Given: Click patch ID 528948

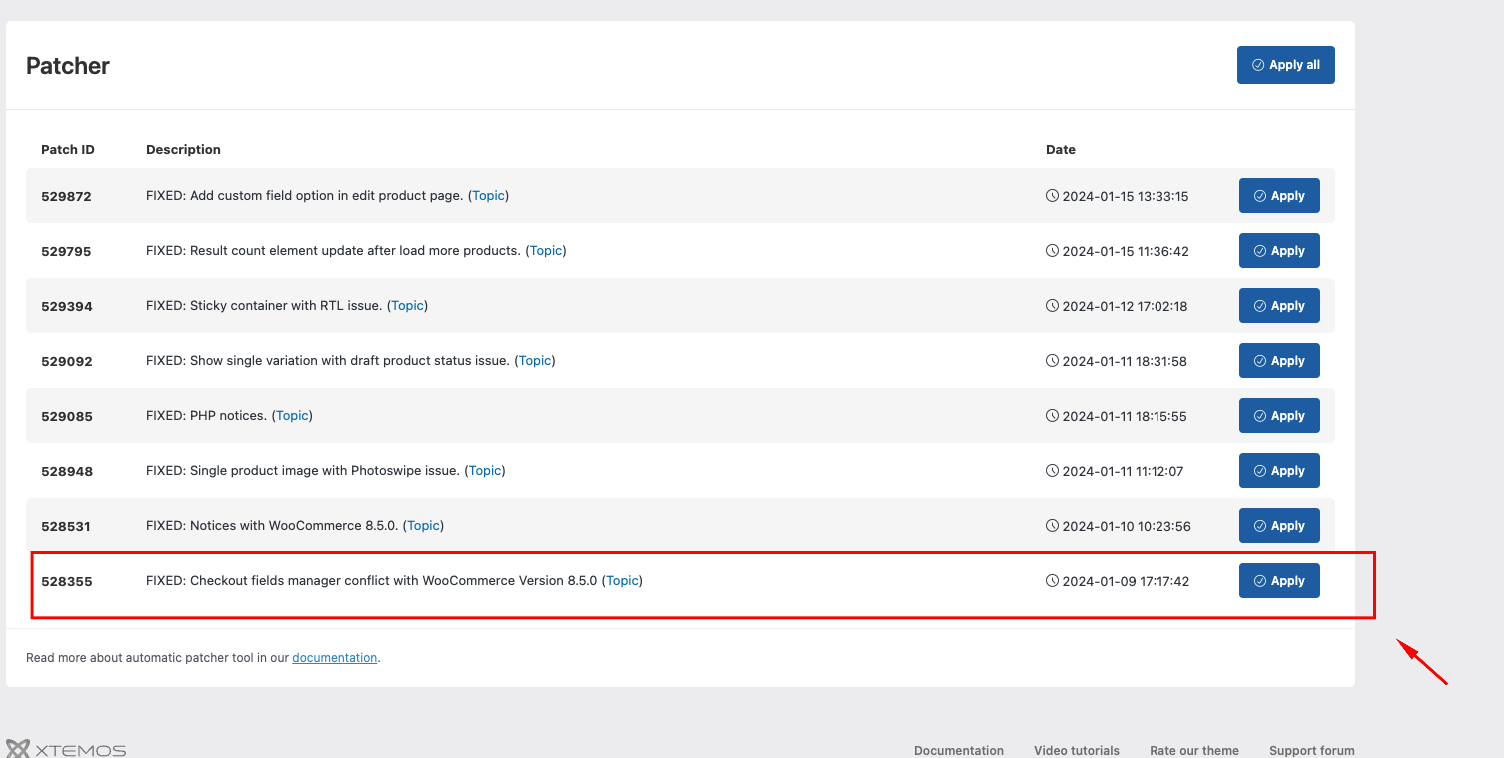Looking at the screenshot, I should [67, 472].
